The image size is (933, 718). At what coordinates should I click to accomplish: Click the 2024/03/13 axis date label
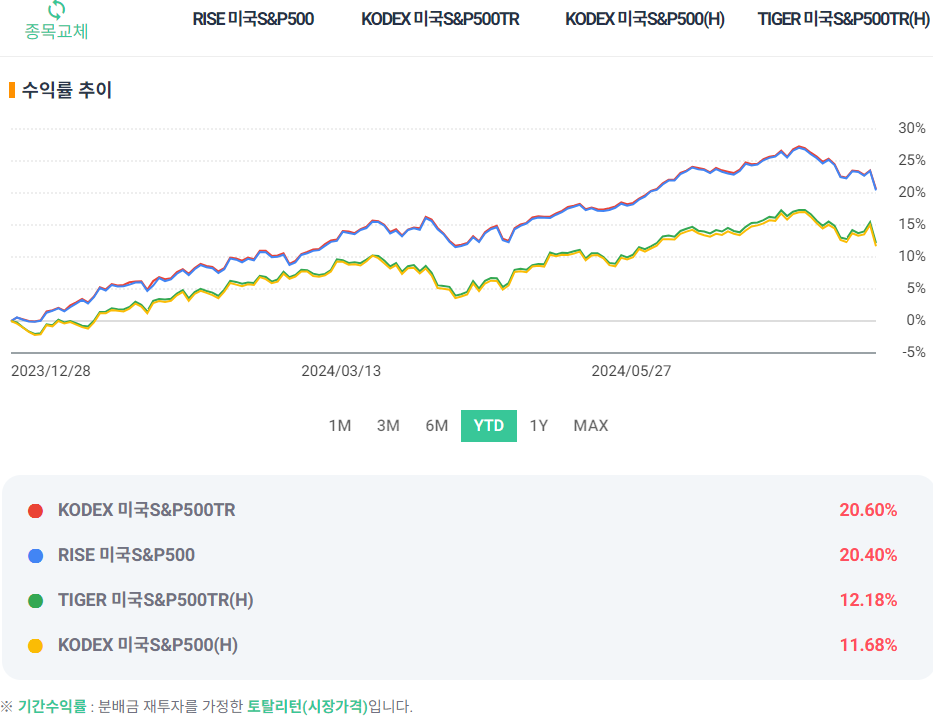(x=341, y=371)
